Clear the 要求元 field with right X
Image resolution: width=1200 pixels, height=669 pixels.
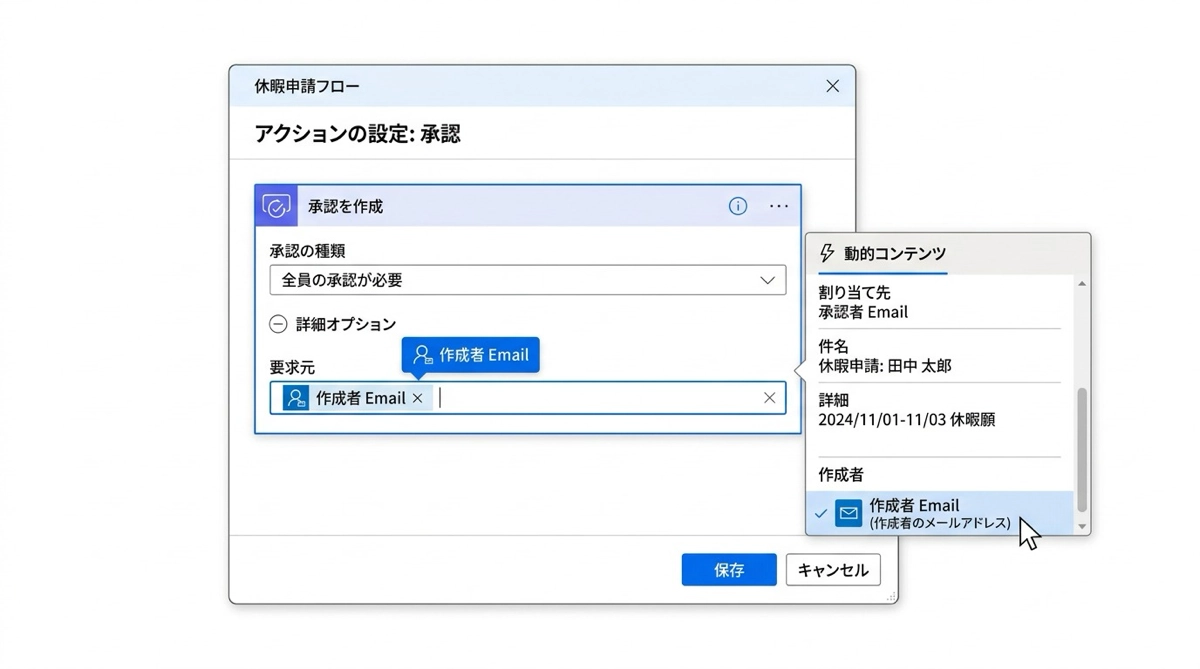pyautogui.click(x=769, y=398)
